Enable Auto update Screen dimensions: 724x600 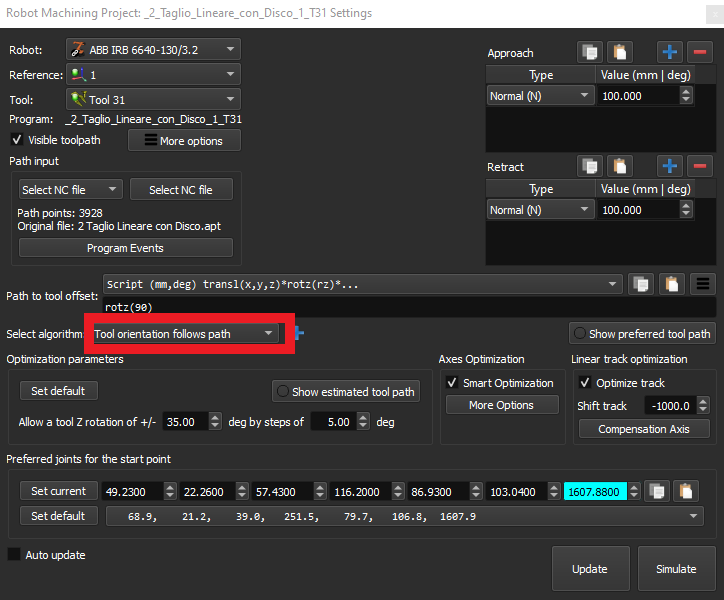tap(14, 554)
